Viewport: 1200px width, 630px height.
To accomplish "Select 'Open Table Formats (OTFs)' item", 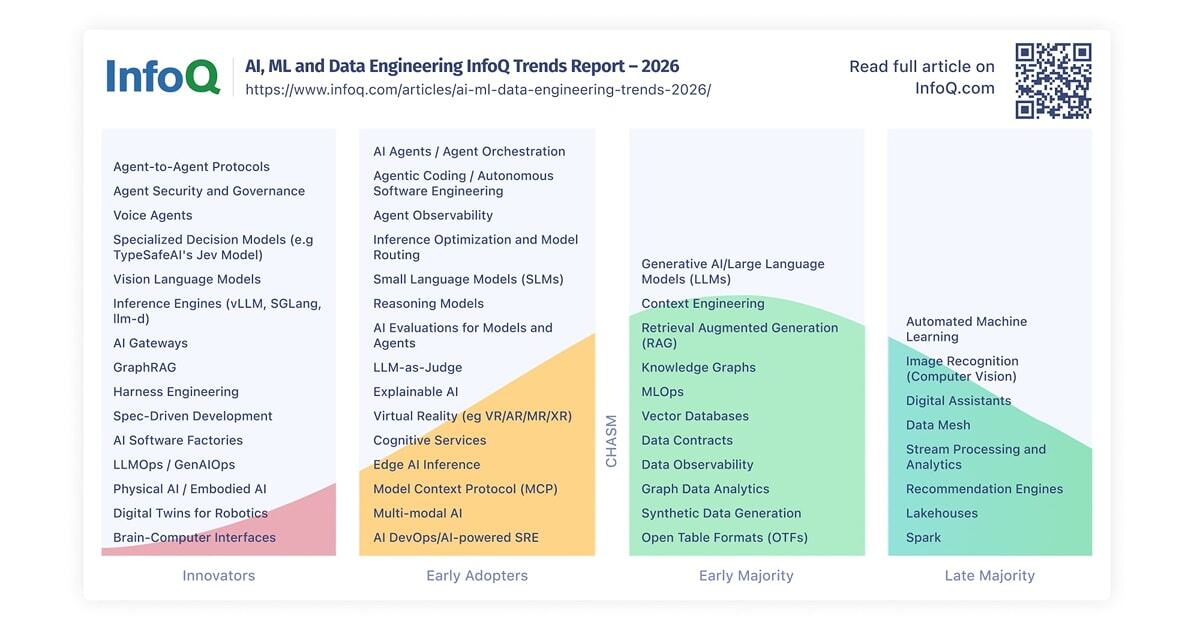I will click(725, 537).
